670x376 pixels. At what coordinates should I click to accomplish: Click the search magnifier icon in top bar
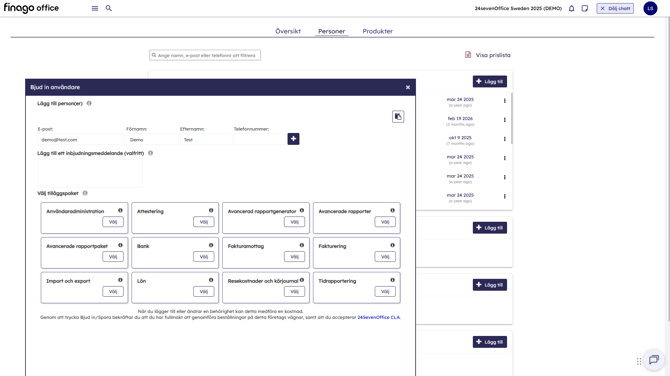point(109,8)
